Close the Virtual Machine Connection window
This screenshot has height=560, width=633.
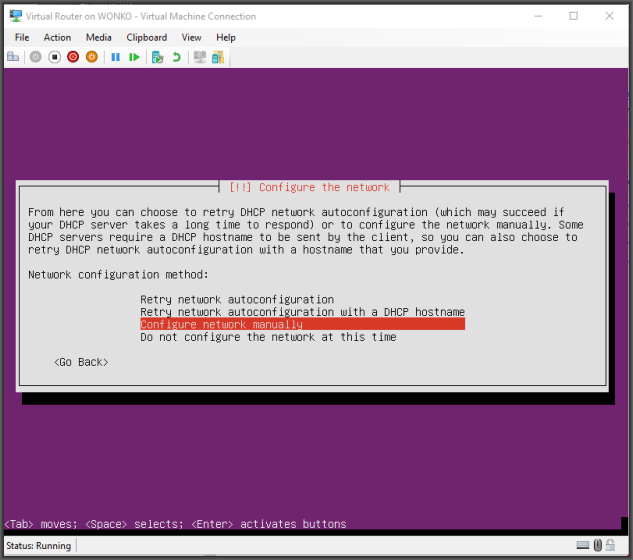(x=609, y=16)
